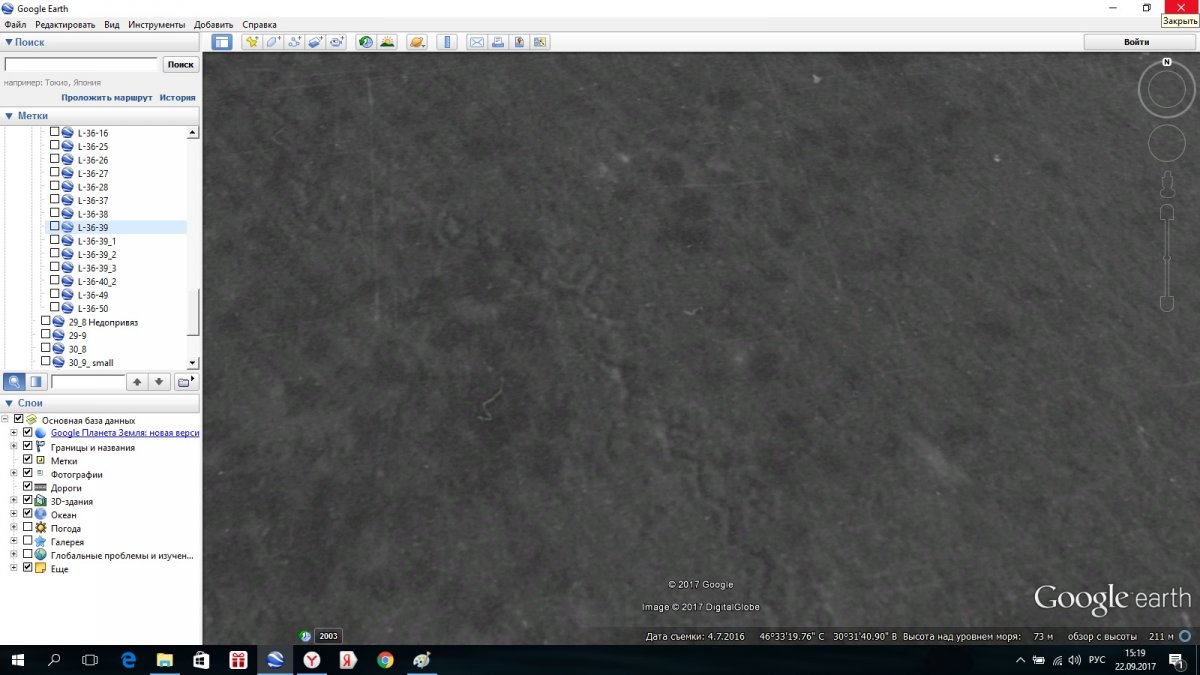This screenshot has width=1200, height=675.
Task: Click the add polygon toolbar icon
Action: click(272, 42)
